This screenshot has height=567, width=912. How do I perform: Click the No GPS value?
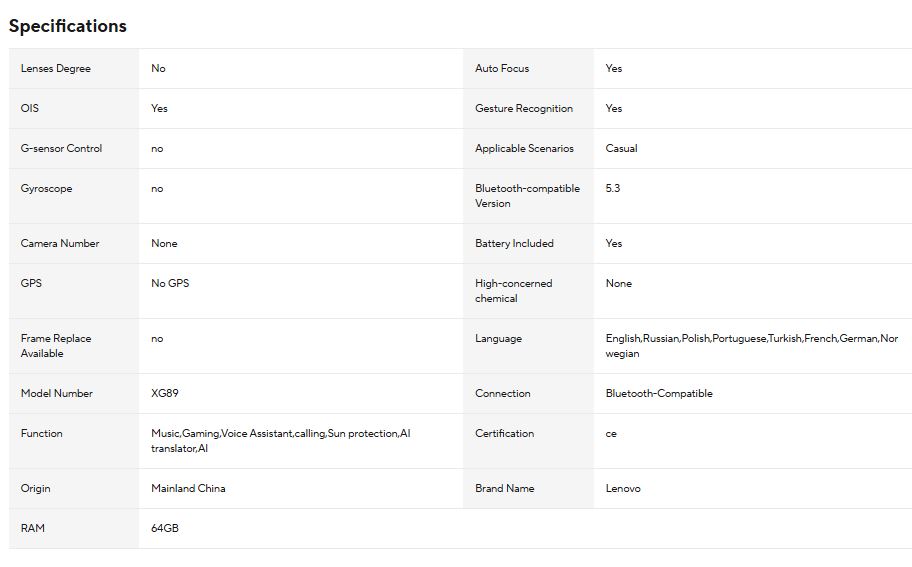170,283
